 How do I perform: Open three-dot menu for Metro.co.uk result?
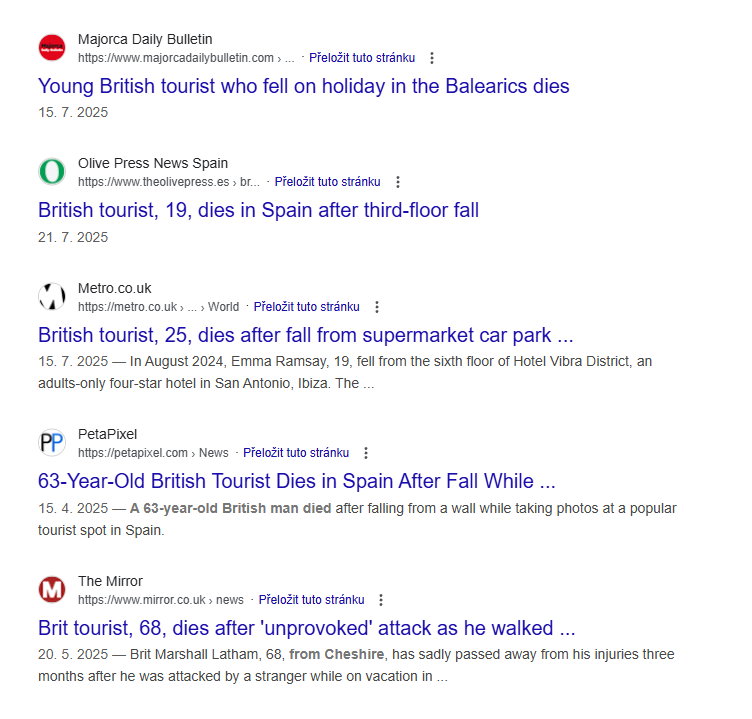pyautogui.click(x=377, y=307)
